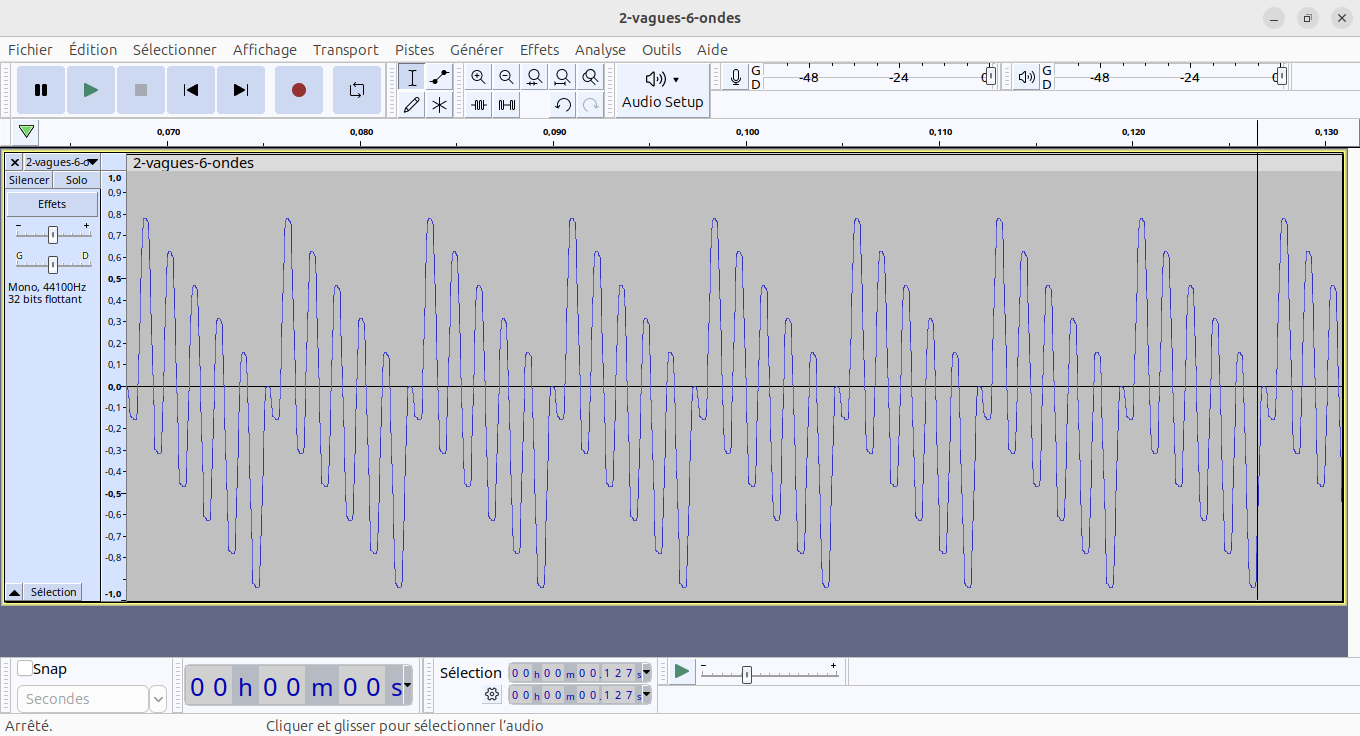Adjust the playback speed slider
1360x736 pixels.
click(x=746, y=675)
